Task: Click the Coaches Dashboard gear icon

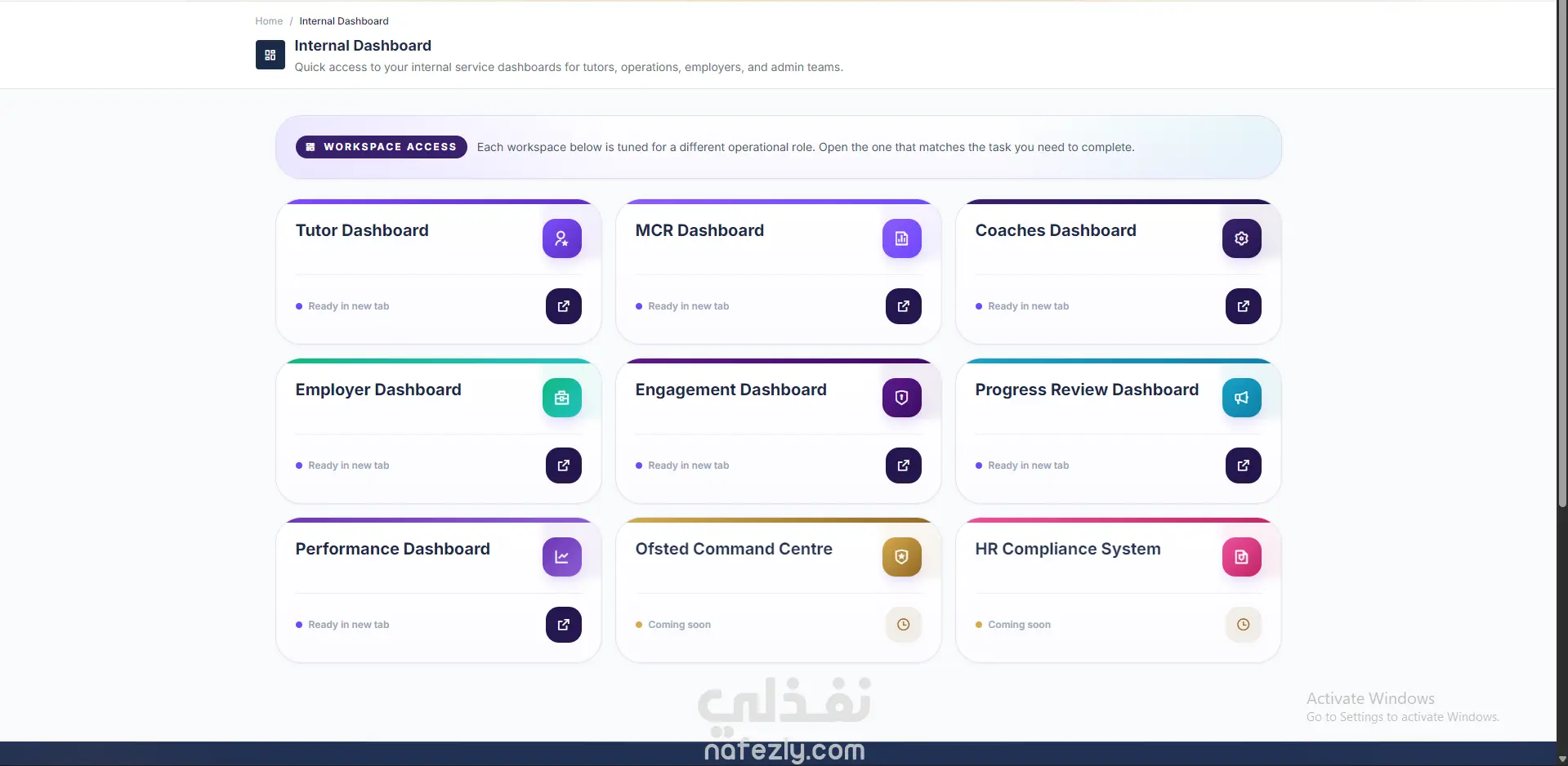Action: 1242,238
